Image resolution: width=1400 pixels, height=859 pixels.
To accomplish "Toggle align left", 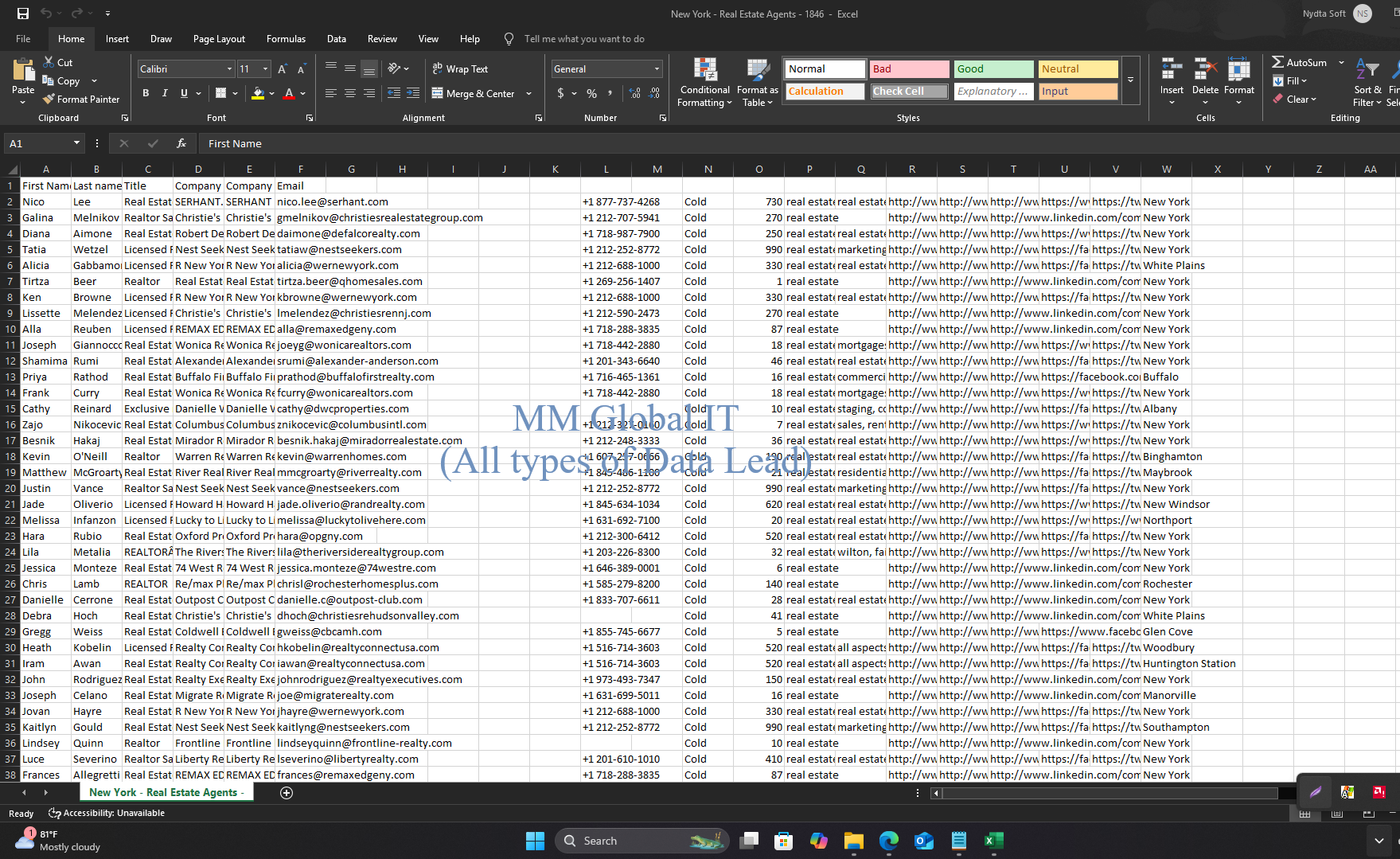I will coord(331,93).
